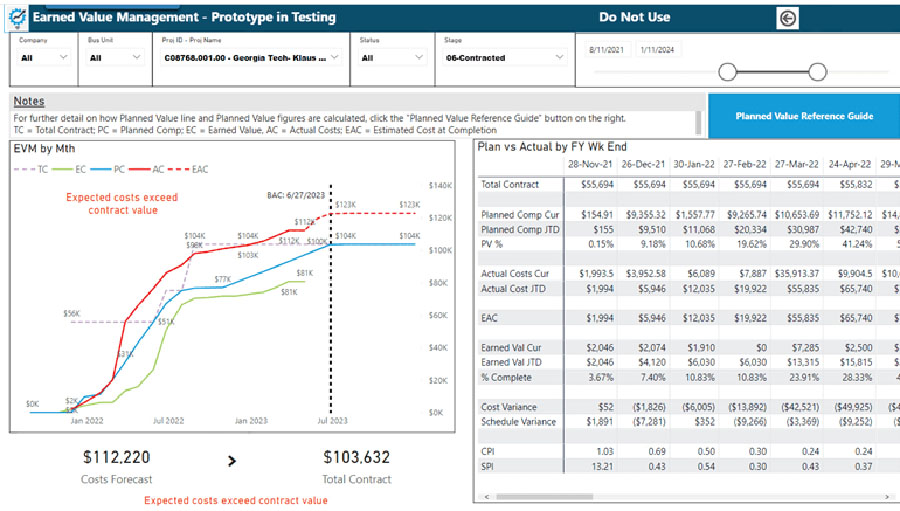Click the PV % row label
The height and width of the screenshot is (511, 900).
[492, 244]
